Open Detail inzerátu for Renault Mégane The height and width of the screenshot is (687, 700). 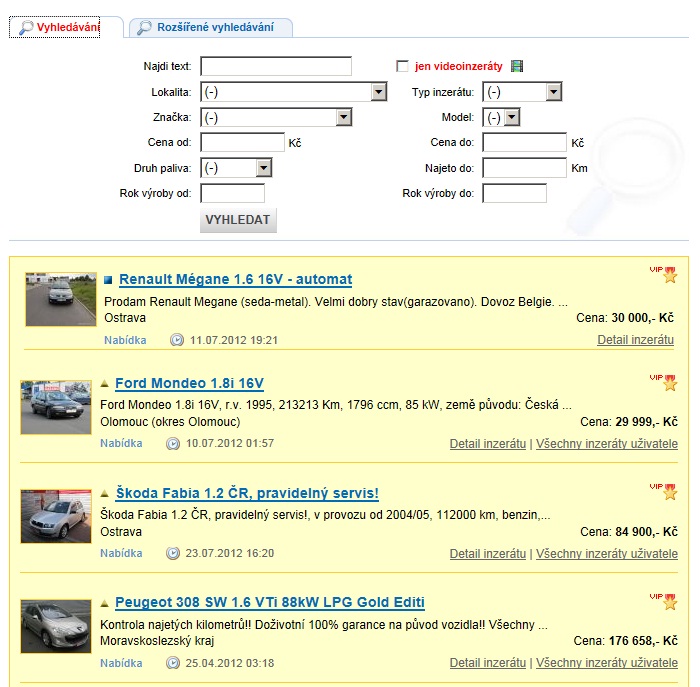[635, 340]
